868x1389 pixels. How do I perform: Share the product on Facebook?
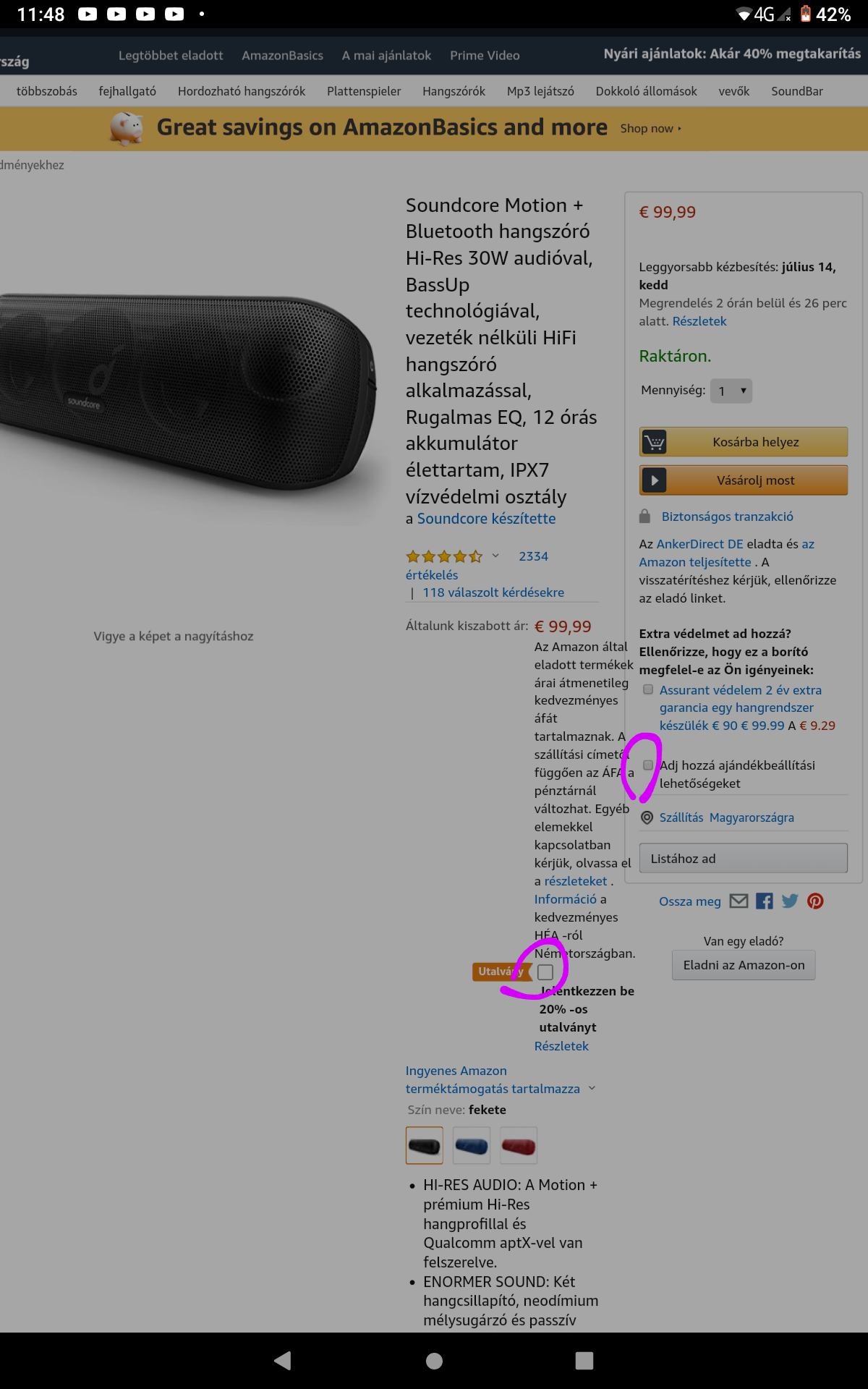[x=765, y=901]
